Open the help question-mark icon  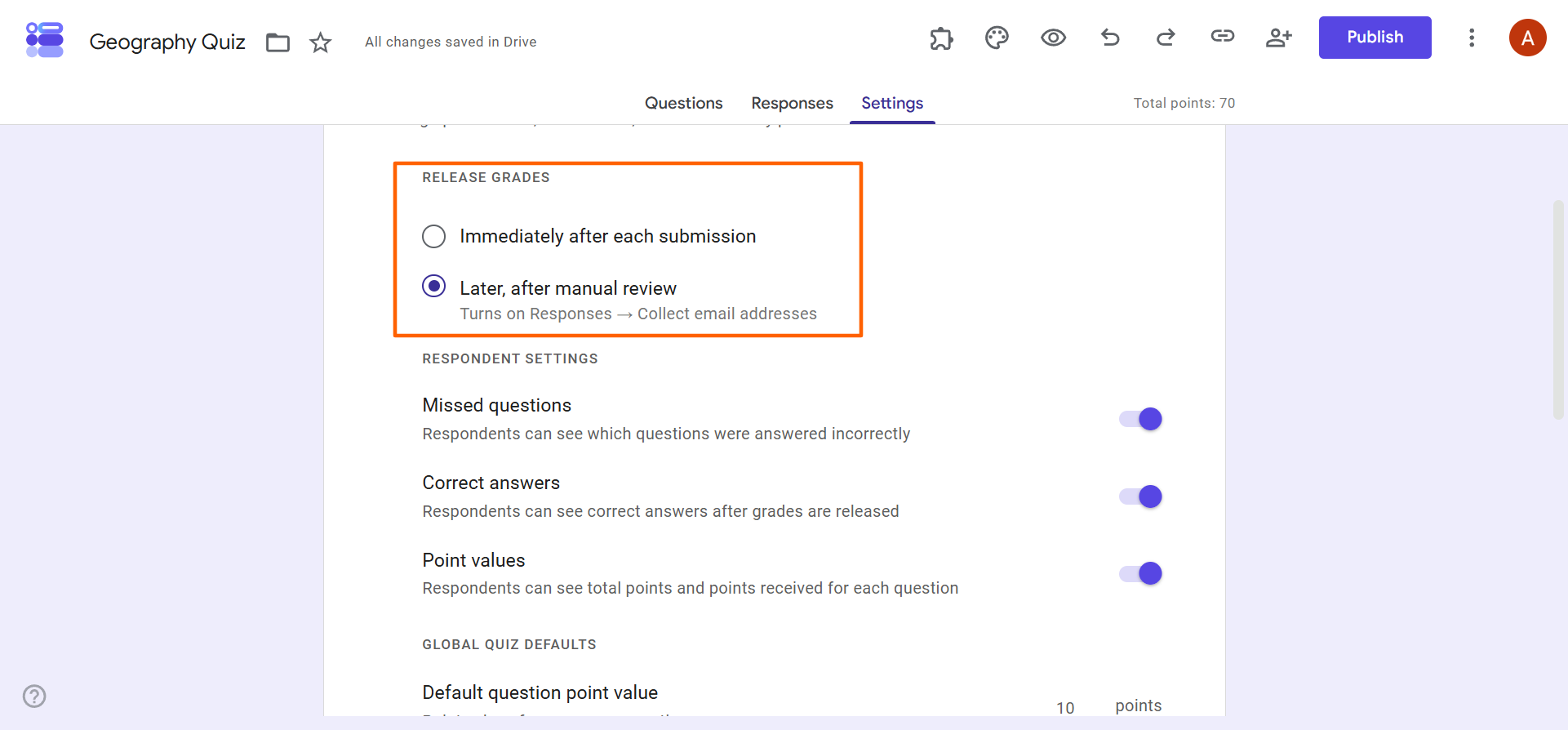point(34,696)
